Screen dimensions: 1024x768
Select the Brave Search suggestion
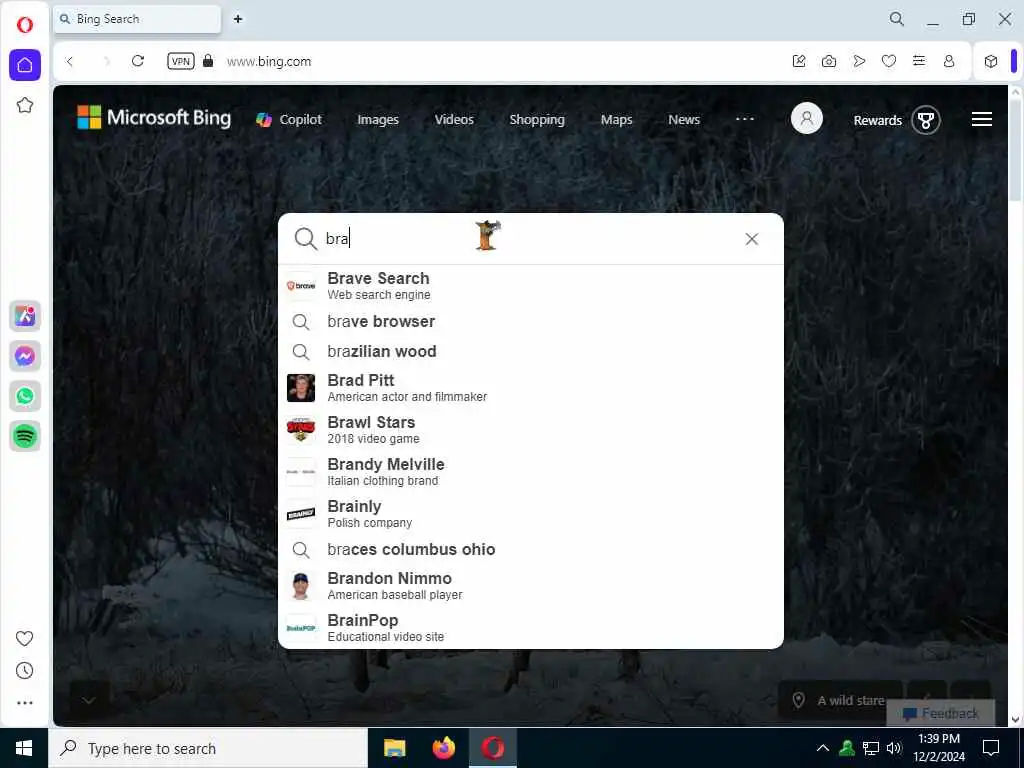click(x=530, y=286)
